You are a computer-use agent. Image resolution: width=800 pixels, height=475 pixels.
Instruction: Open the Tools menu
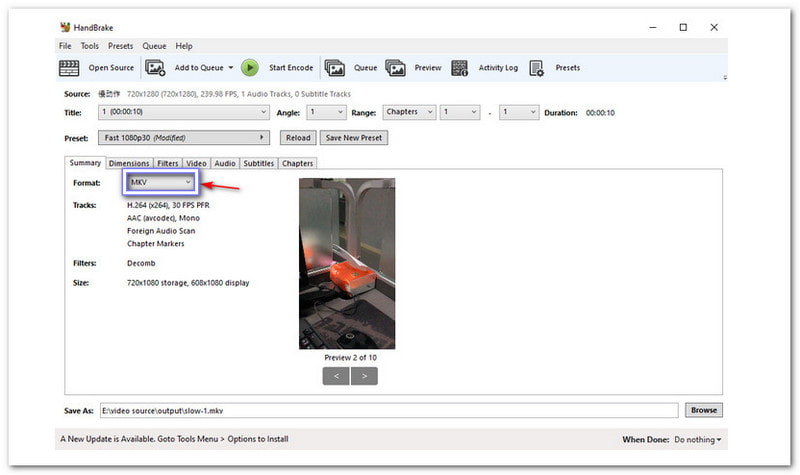click(89, 46)
